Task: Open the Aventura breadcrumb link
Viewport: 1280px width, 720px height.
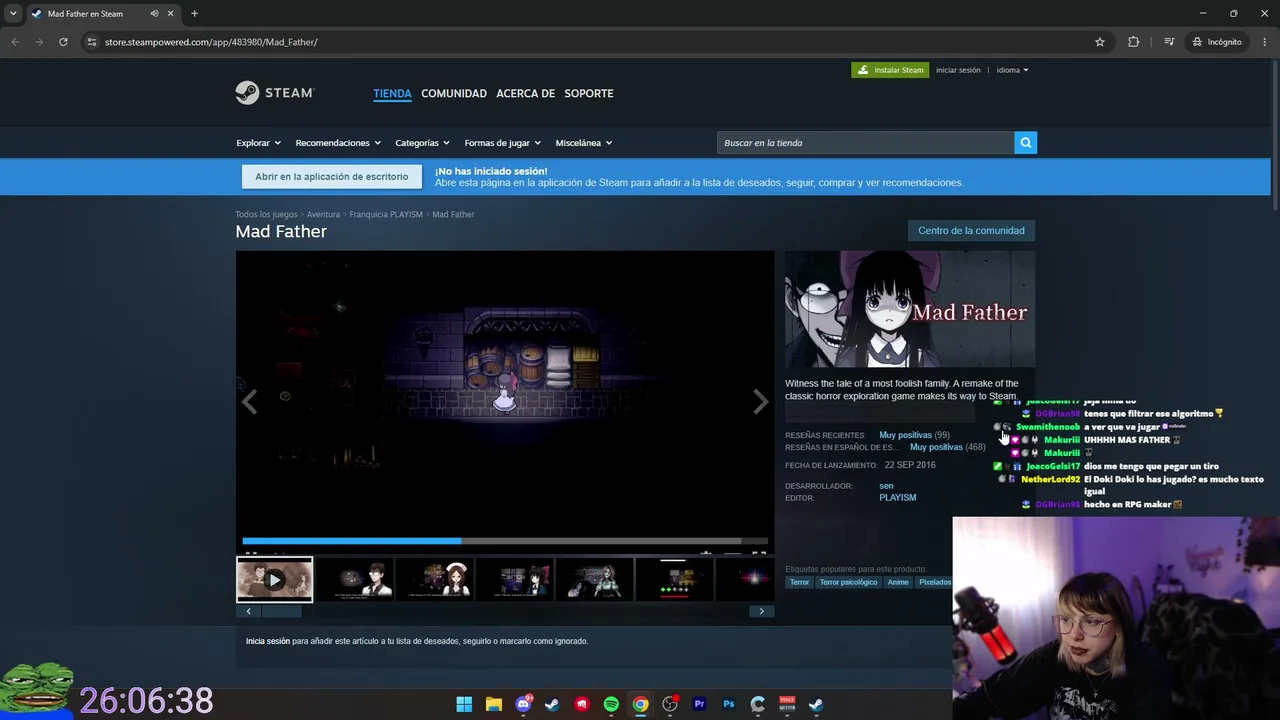Action: coord(323,214)
